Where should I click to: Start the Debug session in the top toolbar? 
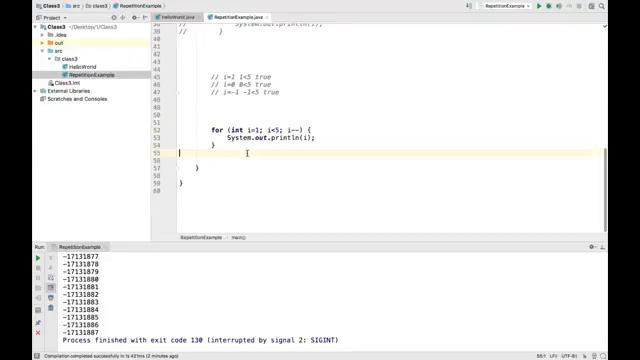pyautogui.click(x=549, y=6)
